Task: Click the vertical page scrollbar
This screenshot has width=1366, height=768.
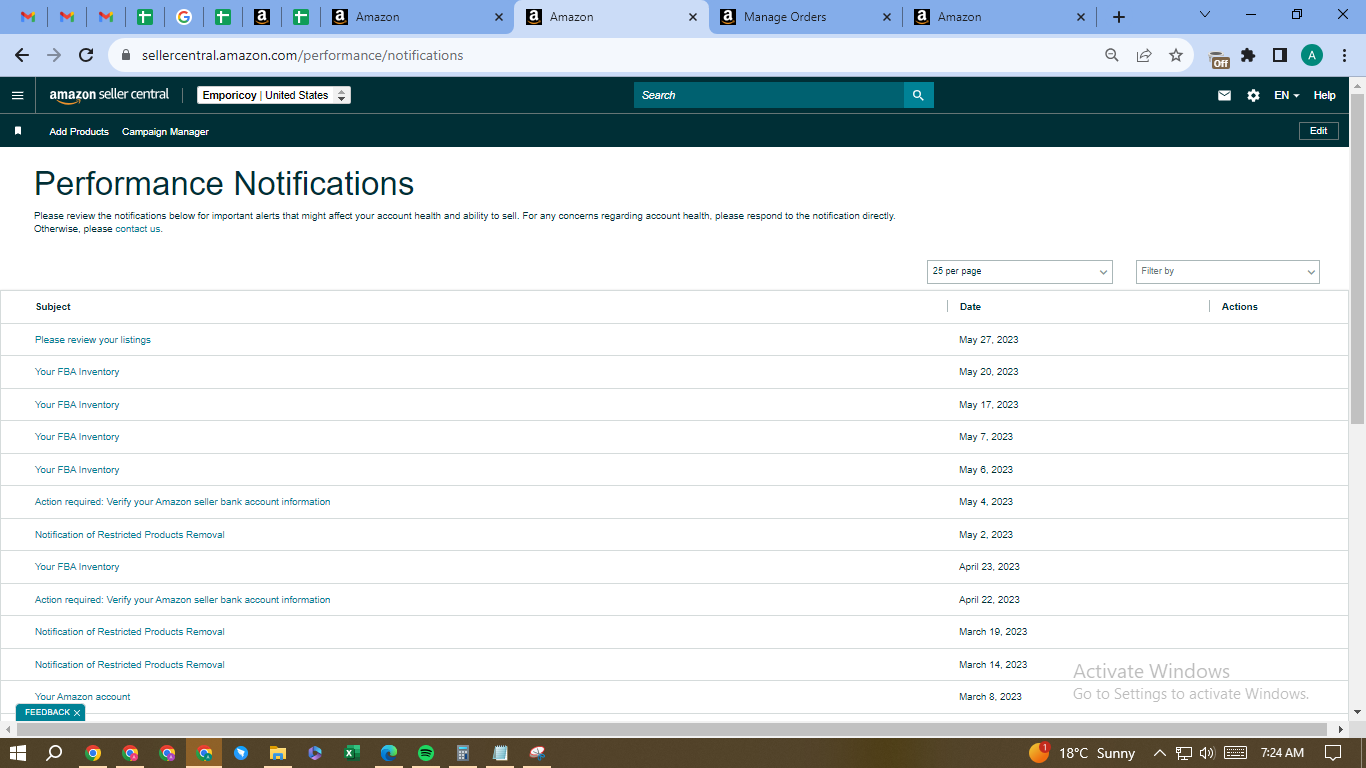Action: [x=1357, y=258]
